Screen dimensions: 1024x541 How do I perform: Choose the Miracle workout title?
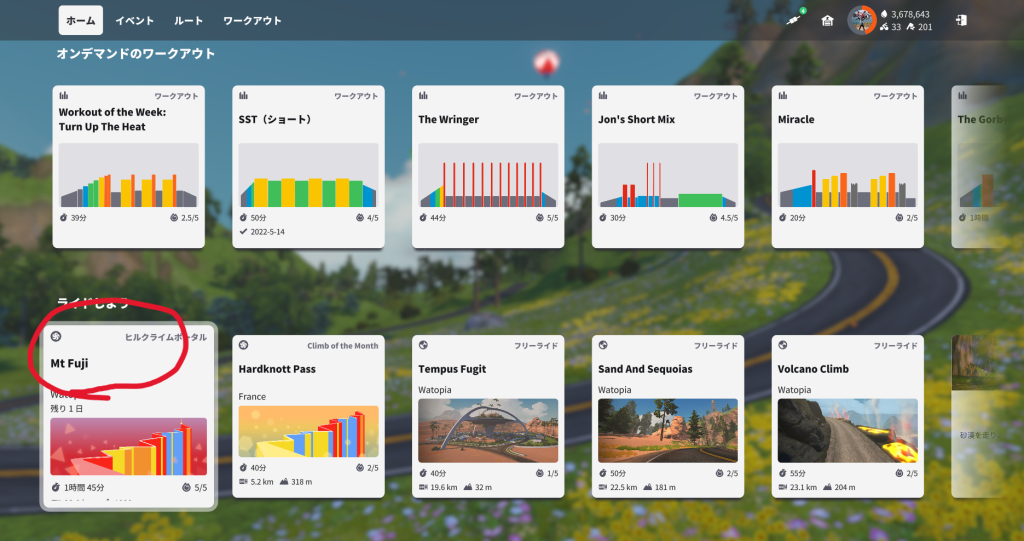[796, 120]
